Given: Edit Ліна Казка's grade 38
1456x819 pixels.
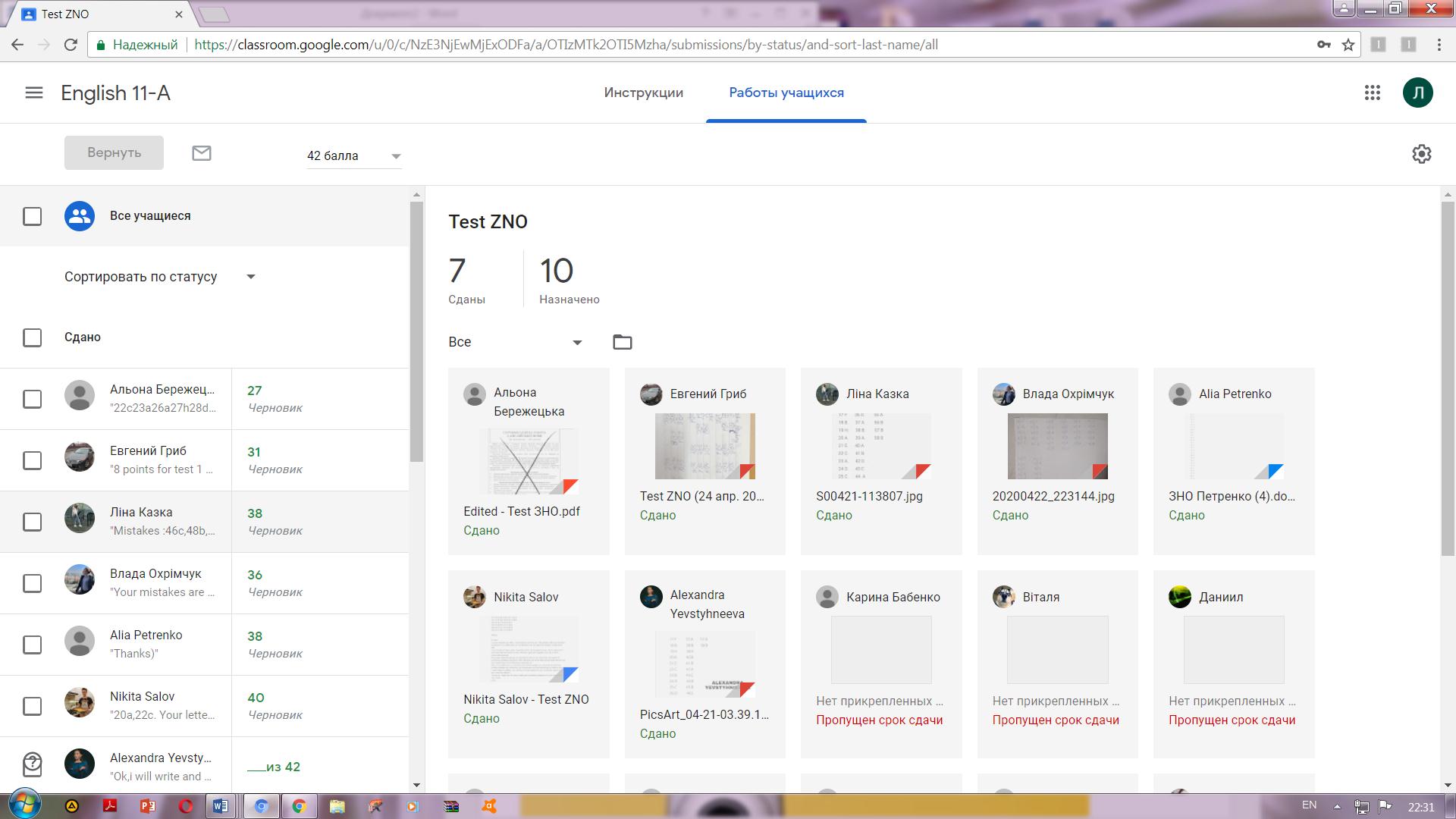Looking at the screenshot, I should point(255,513).
